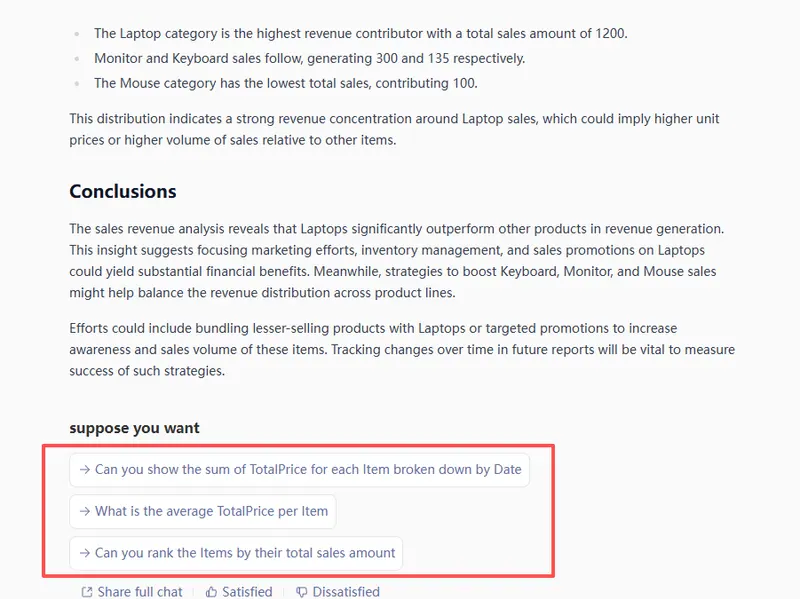
Task: Click the Monitor and Keyboard sales bullet text
Action: pos(310,59)
